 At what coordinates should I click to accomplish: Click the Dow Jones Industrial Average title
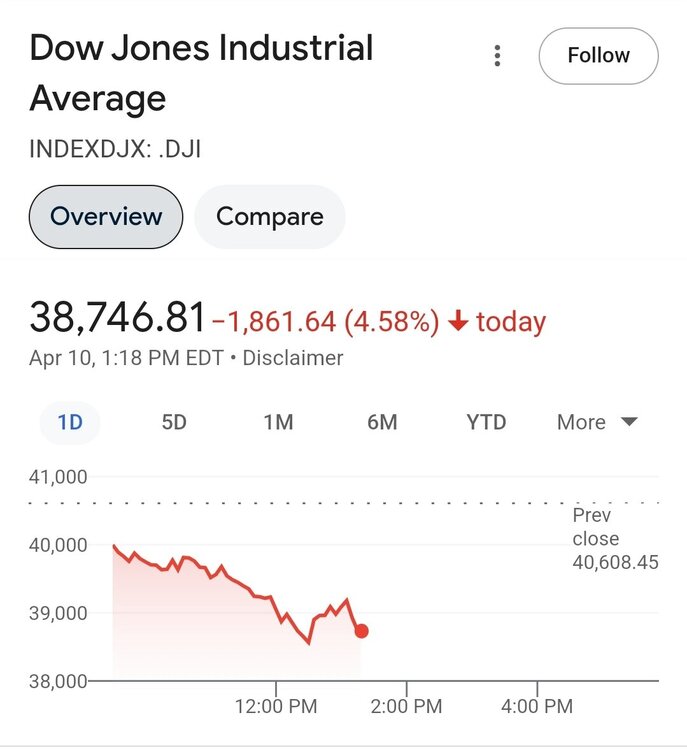(201, 73)
